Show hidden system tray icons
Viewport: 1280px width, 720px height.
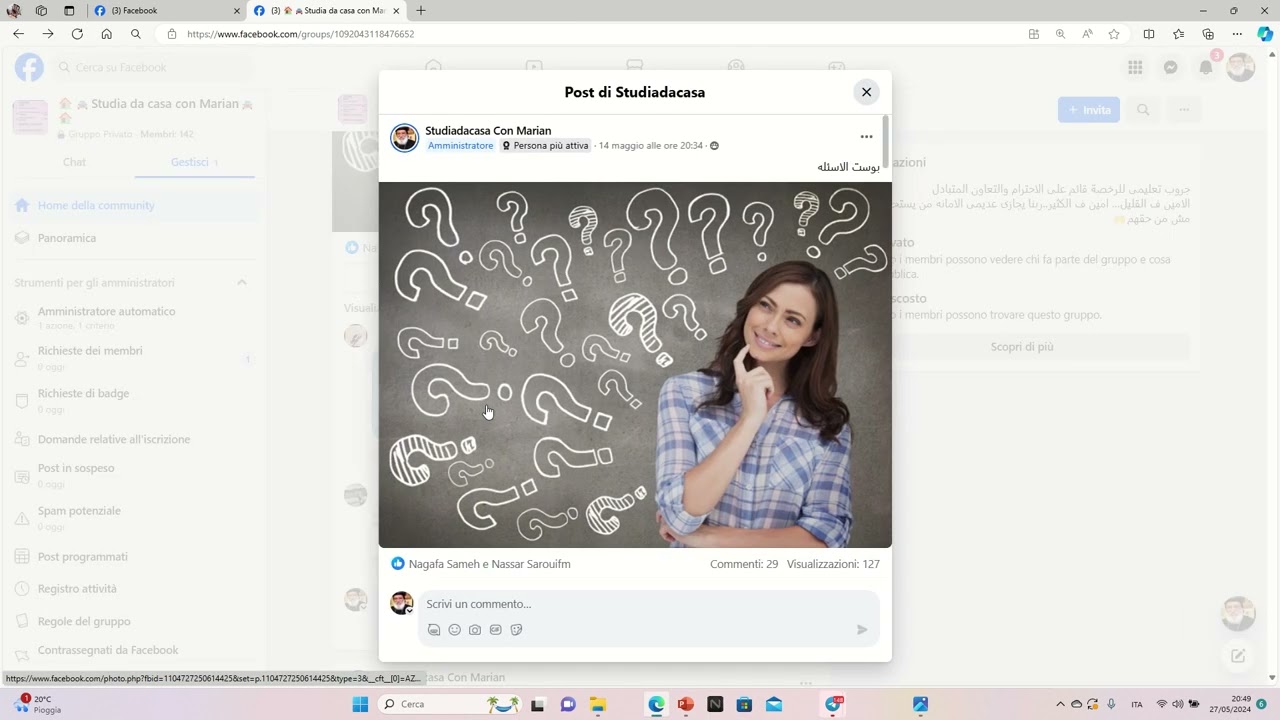coord(1061,704)
